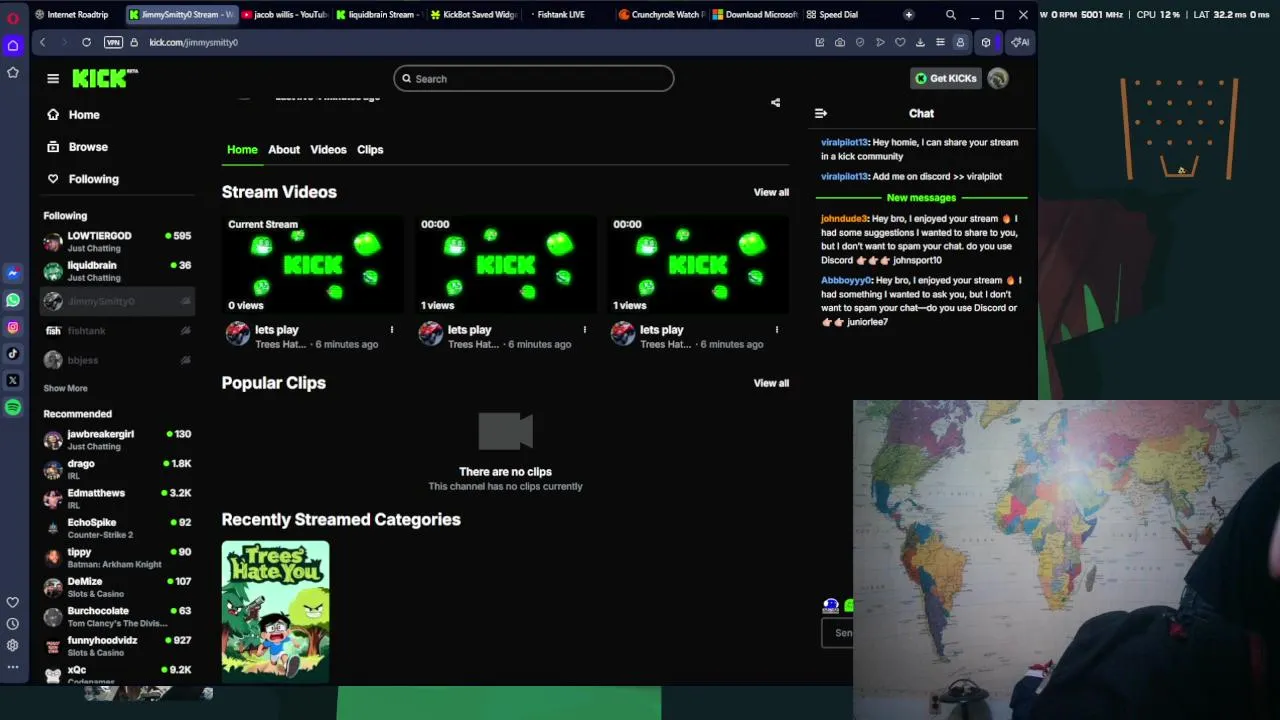Viewport: 1280px width, 720px height.
Task: Switch to jacob willis YouTube browser tab
Action: pyautogui.click(x=284, y=15)
